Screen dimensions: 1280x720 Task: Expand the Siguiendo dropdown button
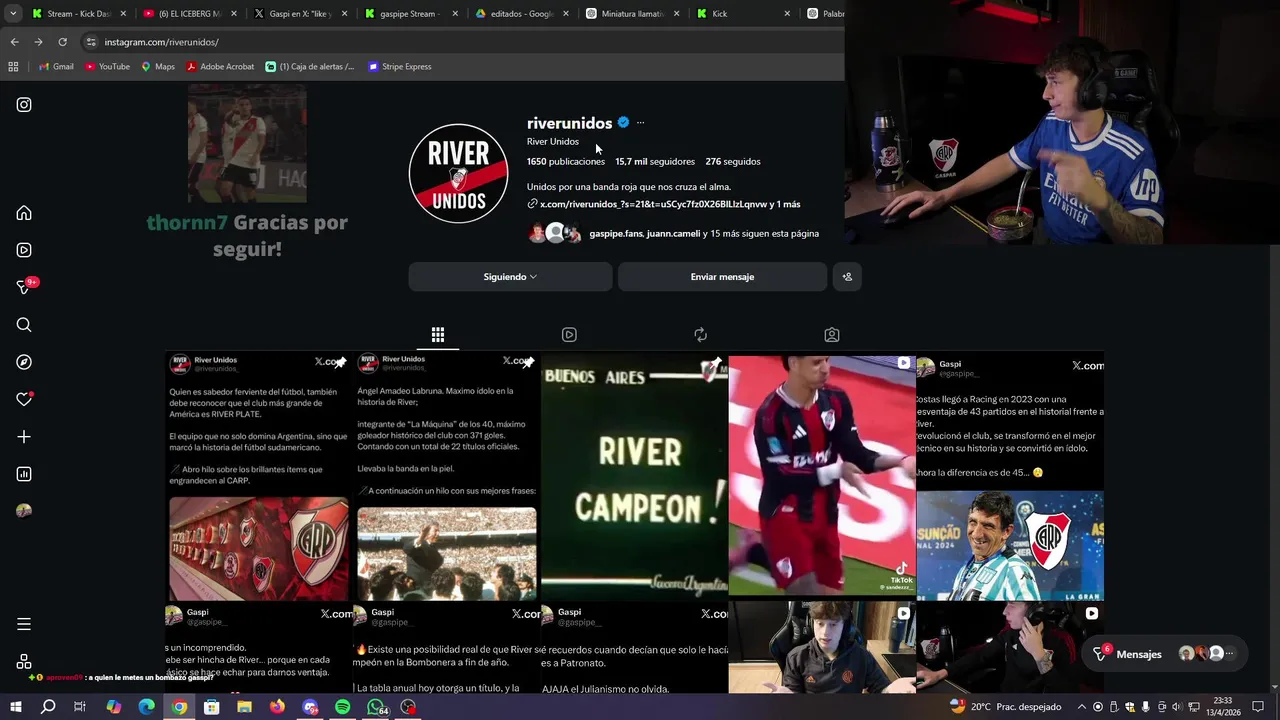tap(510, 277)
